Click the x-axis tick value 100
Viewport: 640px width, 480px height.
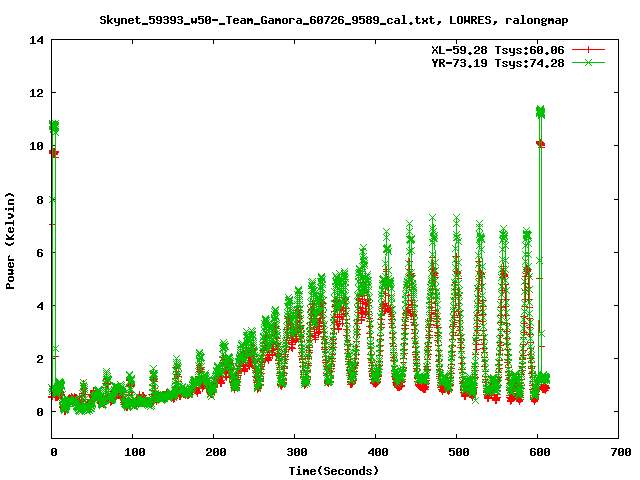(x=134, y=452)
